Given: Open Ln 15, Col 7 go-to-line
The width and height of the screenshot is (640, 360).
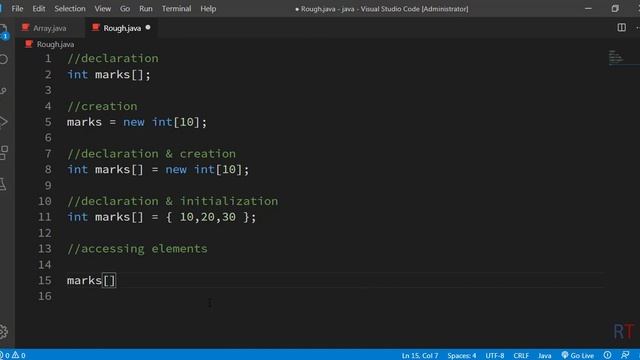Looking at the screenshot, I should (x=420, y=356).
